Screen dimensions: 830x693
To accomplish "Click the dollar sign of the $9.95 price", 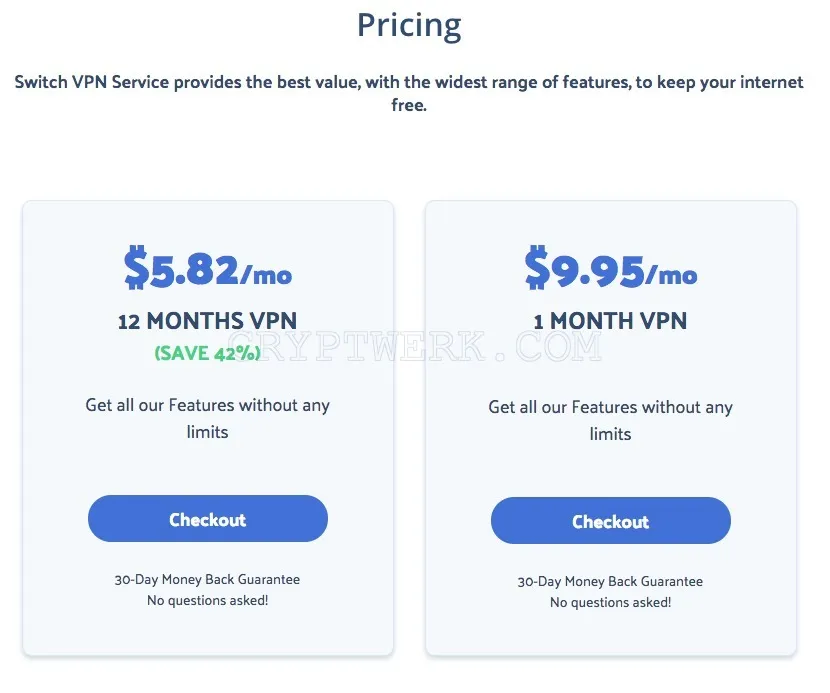I will click(537, 267).
